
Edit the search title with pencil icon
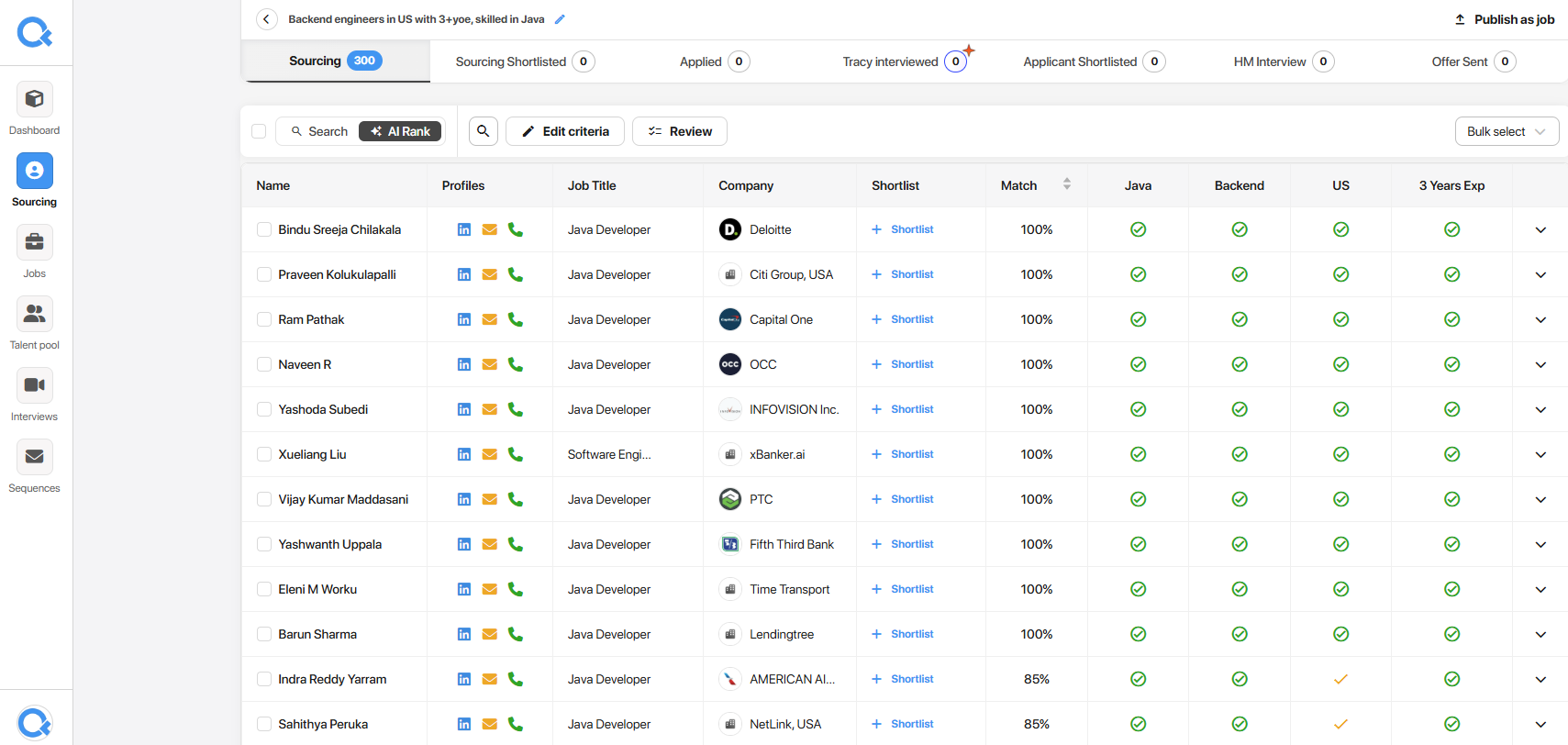pyautogui.click(x=560, y=19)
